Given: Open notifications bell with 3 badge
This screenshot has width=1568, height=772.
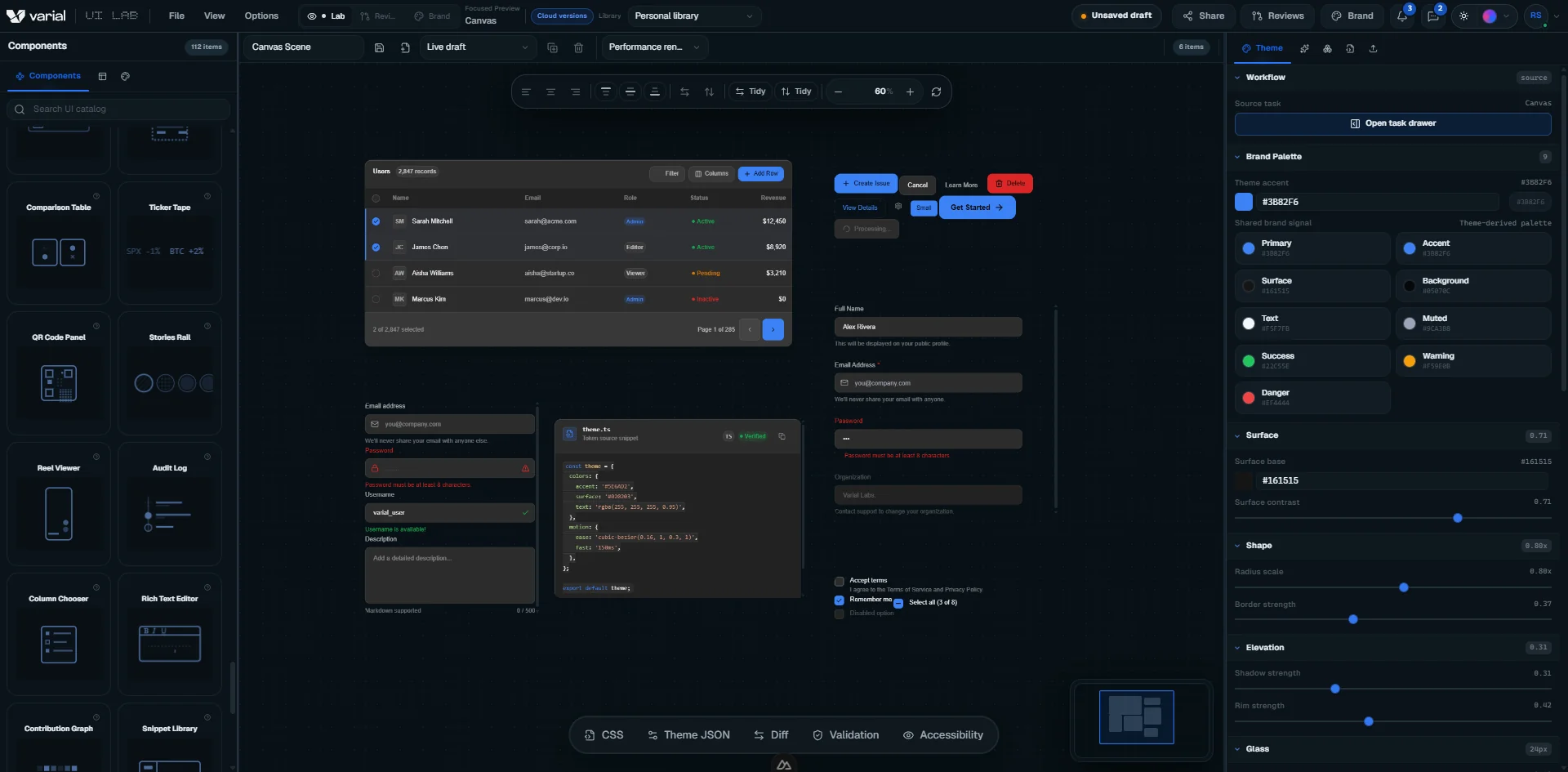Looking at the screenshot, I should (x=1402, y=16).
